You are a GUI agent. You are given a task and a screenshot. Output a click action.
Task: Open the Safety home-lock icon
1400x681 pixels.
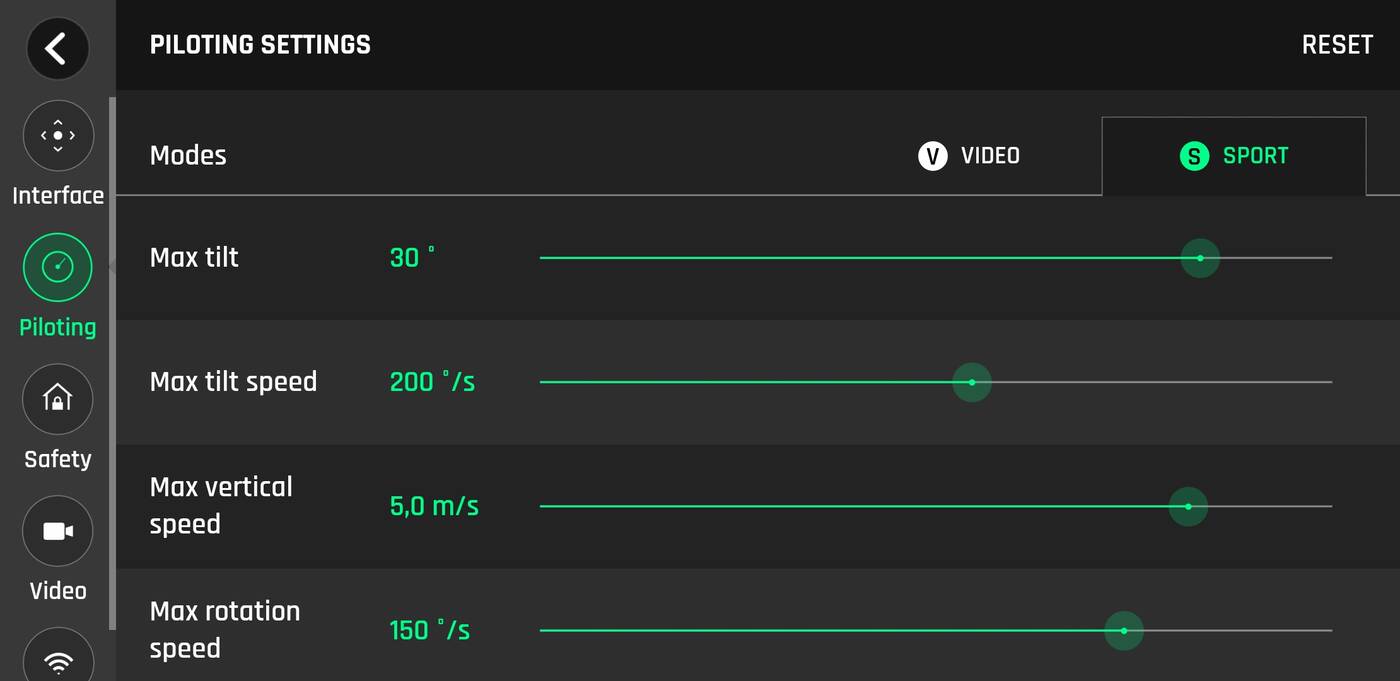58,399
